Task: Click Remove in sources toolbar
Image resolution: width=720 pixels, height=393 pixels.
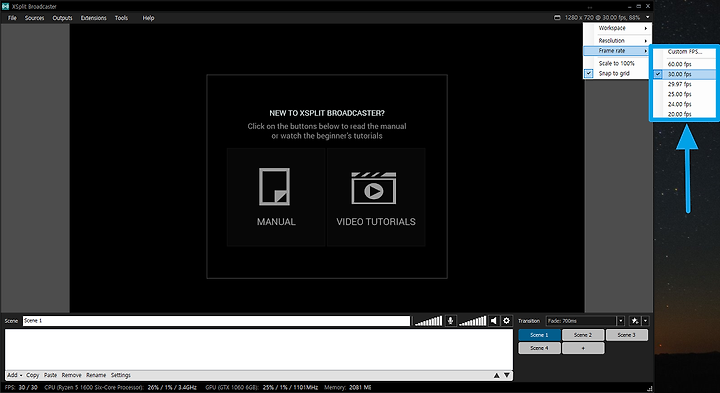Action: tap(71, 375)
